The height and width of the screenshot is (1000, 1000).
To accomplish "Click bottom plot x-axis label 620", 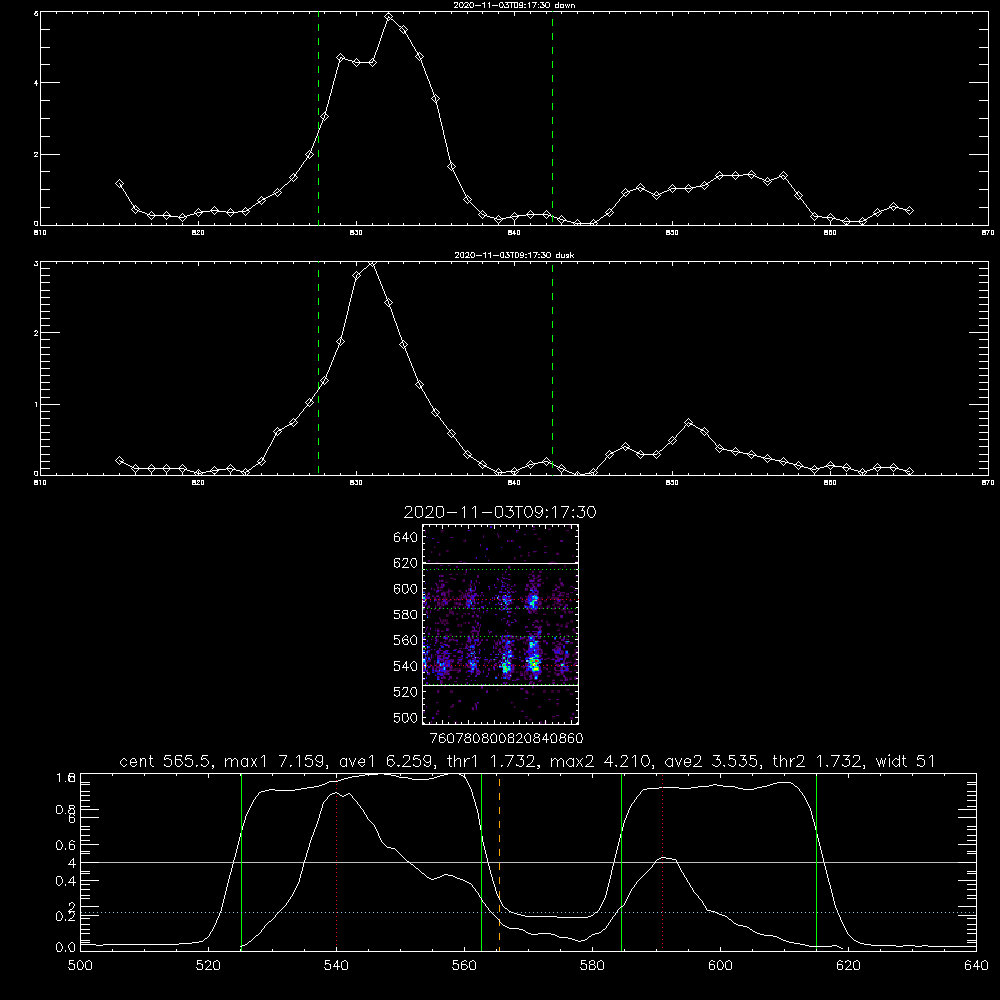I will click(848, 966).
